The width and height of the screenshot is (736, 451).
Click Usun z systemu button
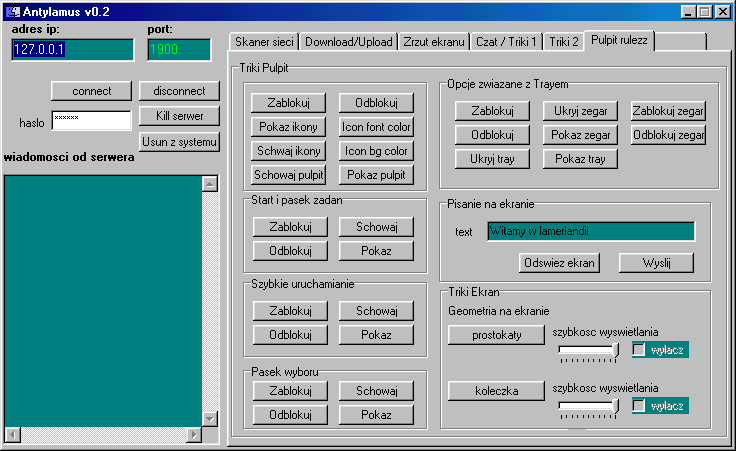point(179,142)
